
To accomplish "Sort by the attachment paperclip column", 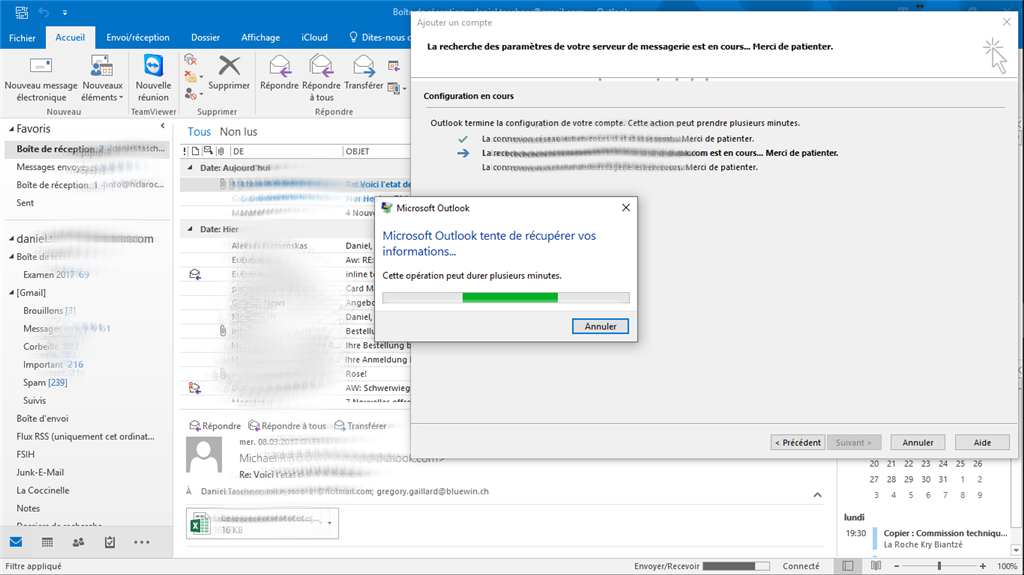I will [221, 151].
